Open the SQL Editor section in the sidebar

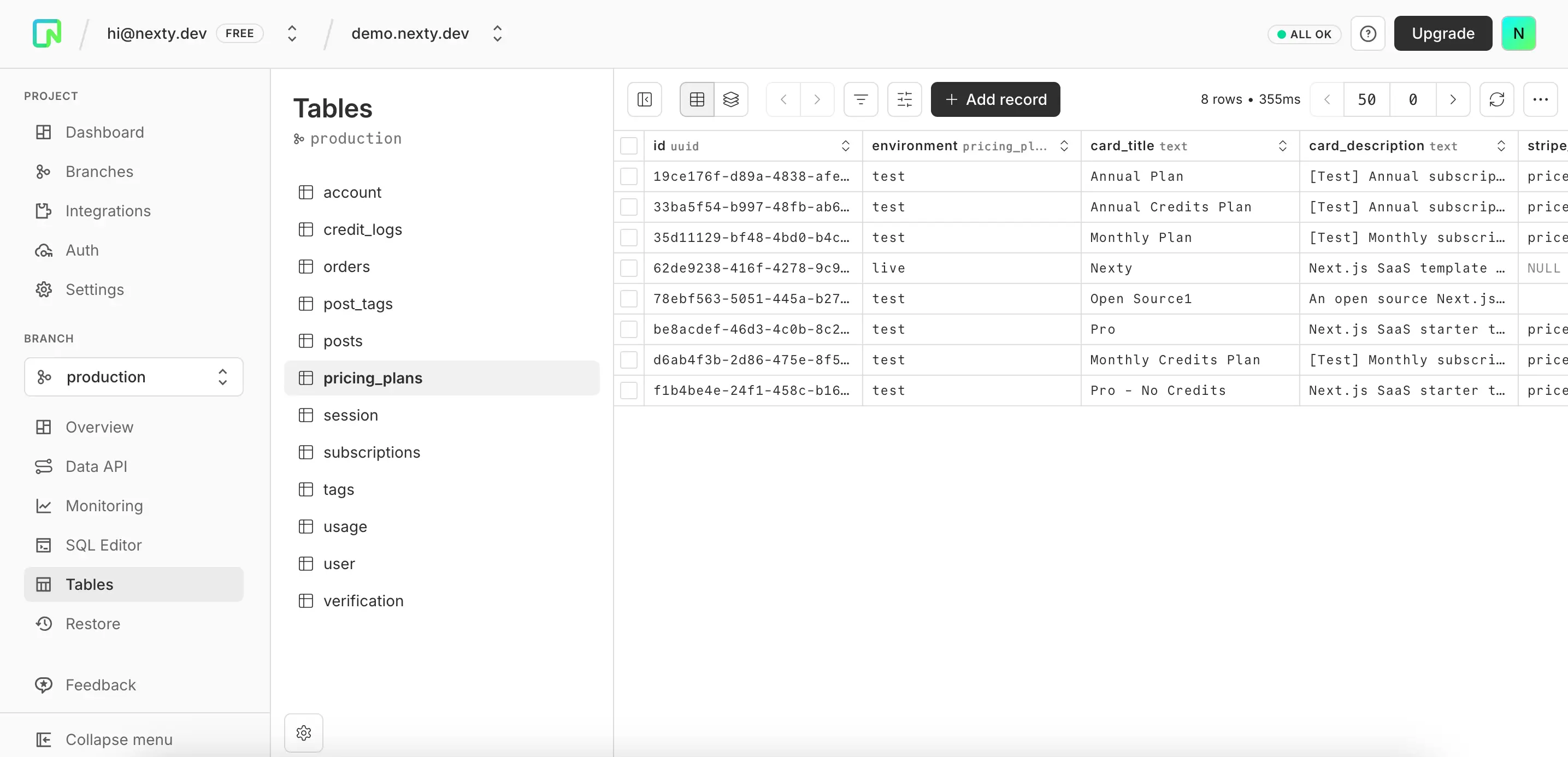103,545
